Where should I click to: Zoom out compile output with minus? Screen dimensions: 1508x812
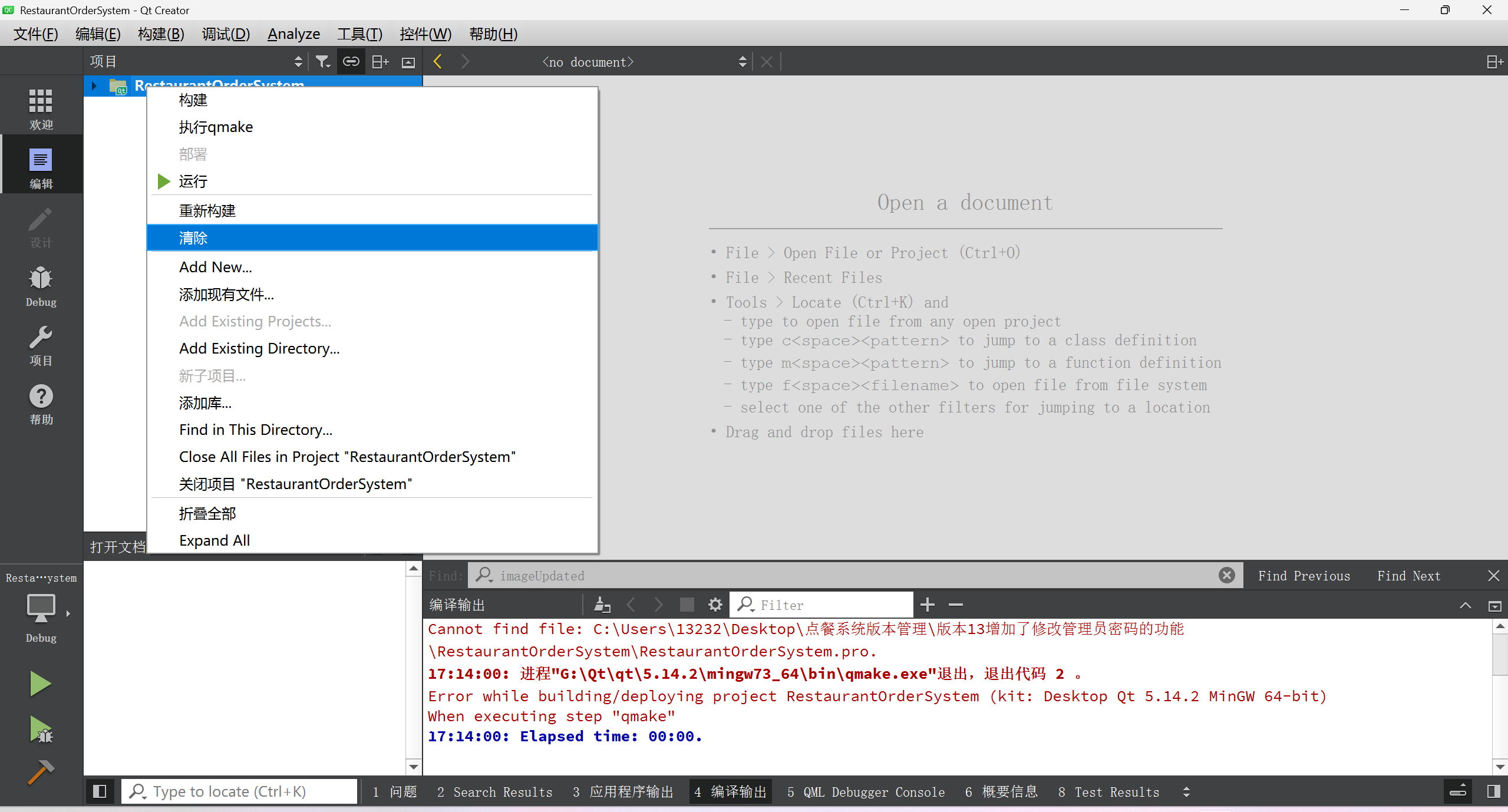click(956, 605)
